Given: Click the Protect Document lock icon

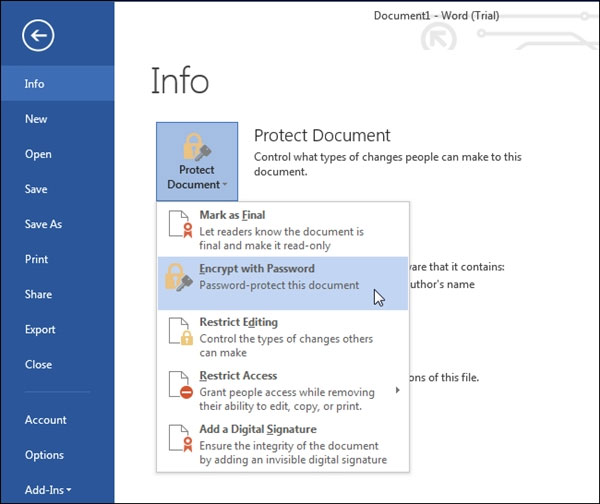Looking at the screenshot, I should point(197,146).
